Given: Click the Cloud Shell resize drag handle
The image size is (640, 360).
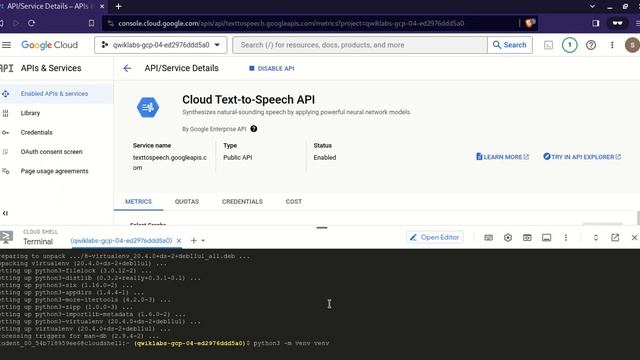Looking at the screenshot, I should (322, 228).
